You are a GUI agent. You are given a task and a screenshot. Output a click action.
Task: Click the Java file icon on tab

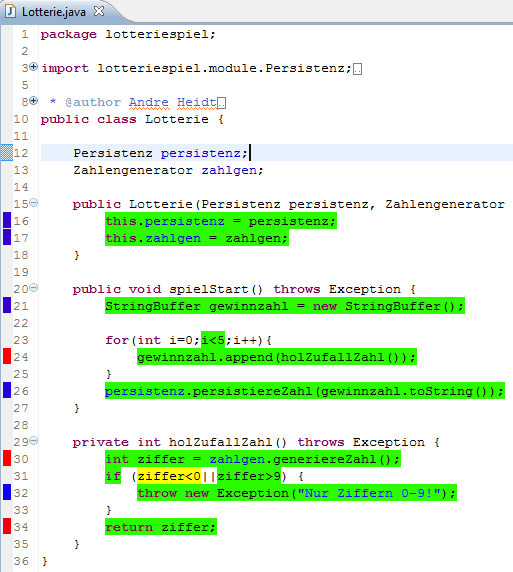tap(11, 11)
